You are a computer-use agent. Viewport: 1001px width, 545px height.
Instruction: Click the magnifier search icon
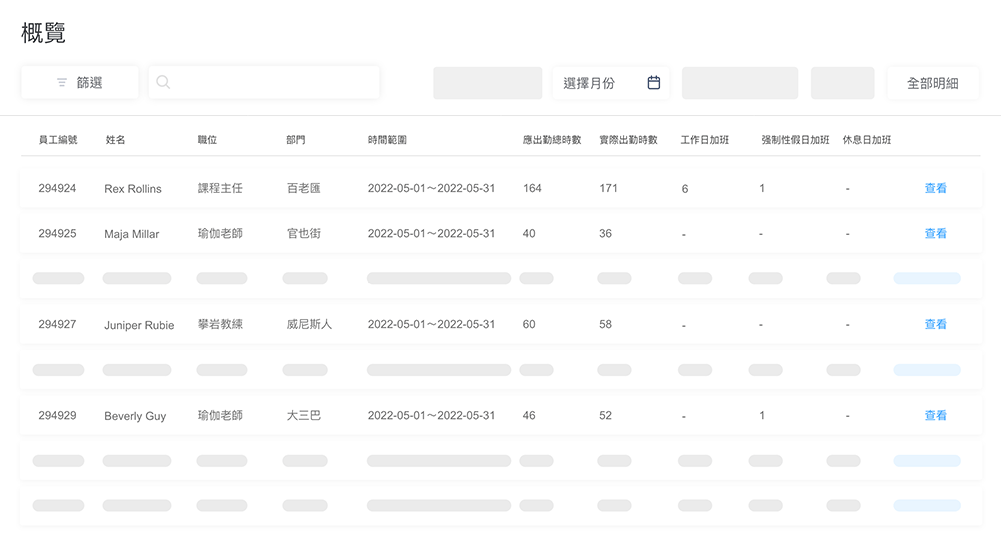[163, 82]
